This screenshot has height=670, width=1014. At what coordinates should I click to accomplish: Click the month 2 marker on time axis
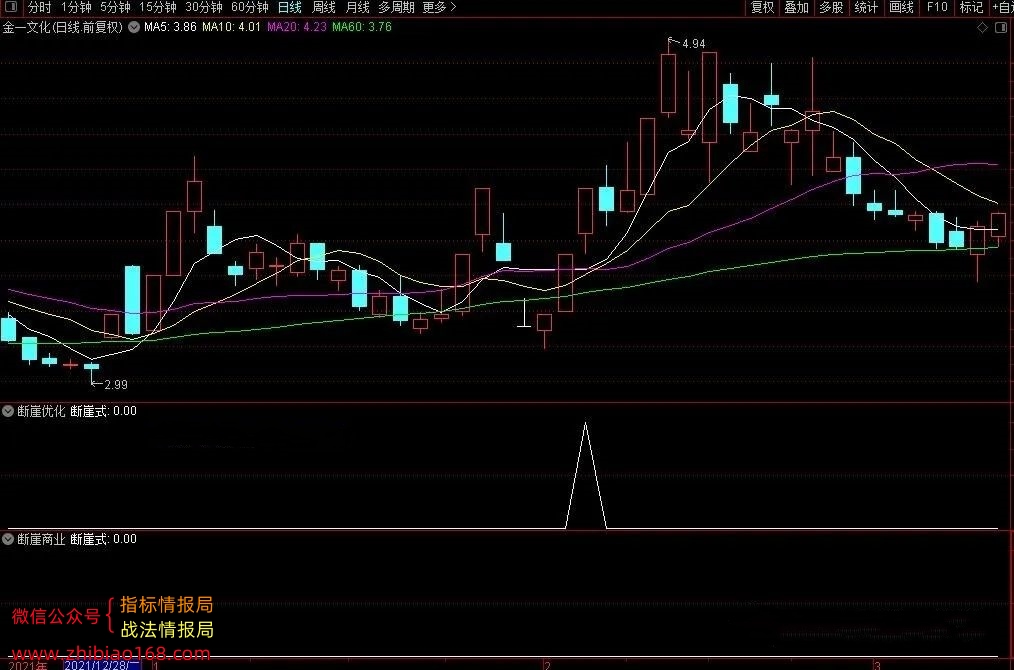tap(547, 665)
